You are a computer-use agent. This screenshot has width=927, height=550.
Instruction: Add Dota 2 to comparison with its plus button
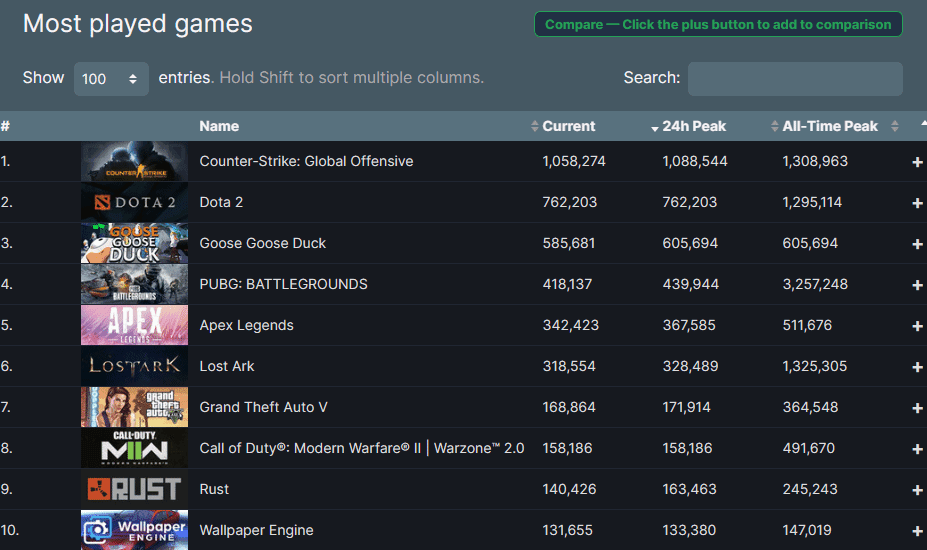[917, 203]
